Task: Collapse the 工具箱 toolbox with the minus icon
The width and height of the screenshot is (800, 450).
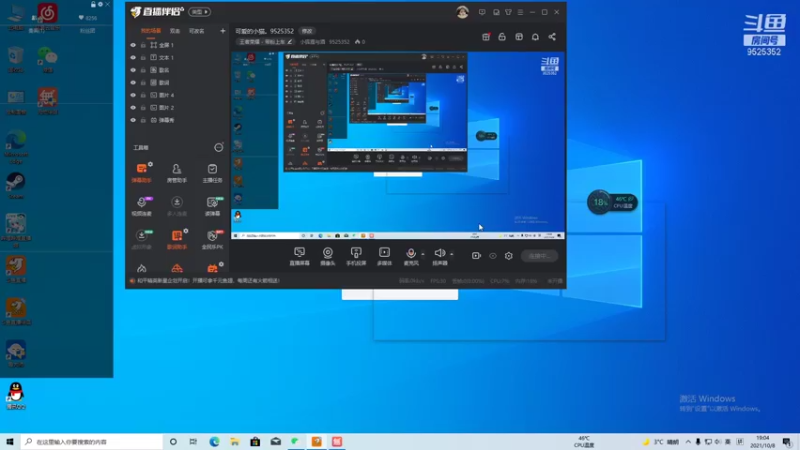Action: coord(218,147)
